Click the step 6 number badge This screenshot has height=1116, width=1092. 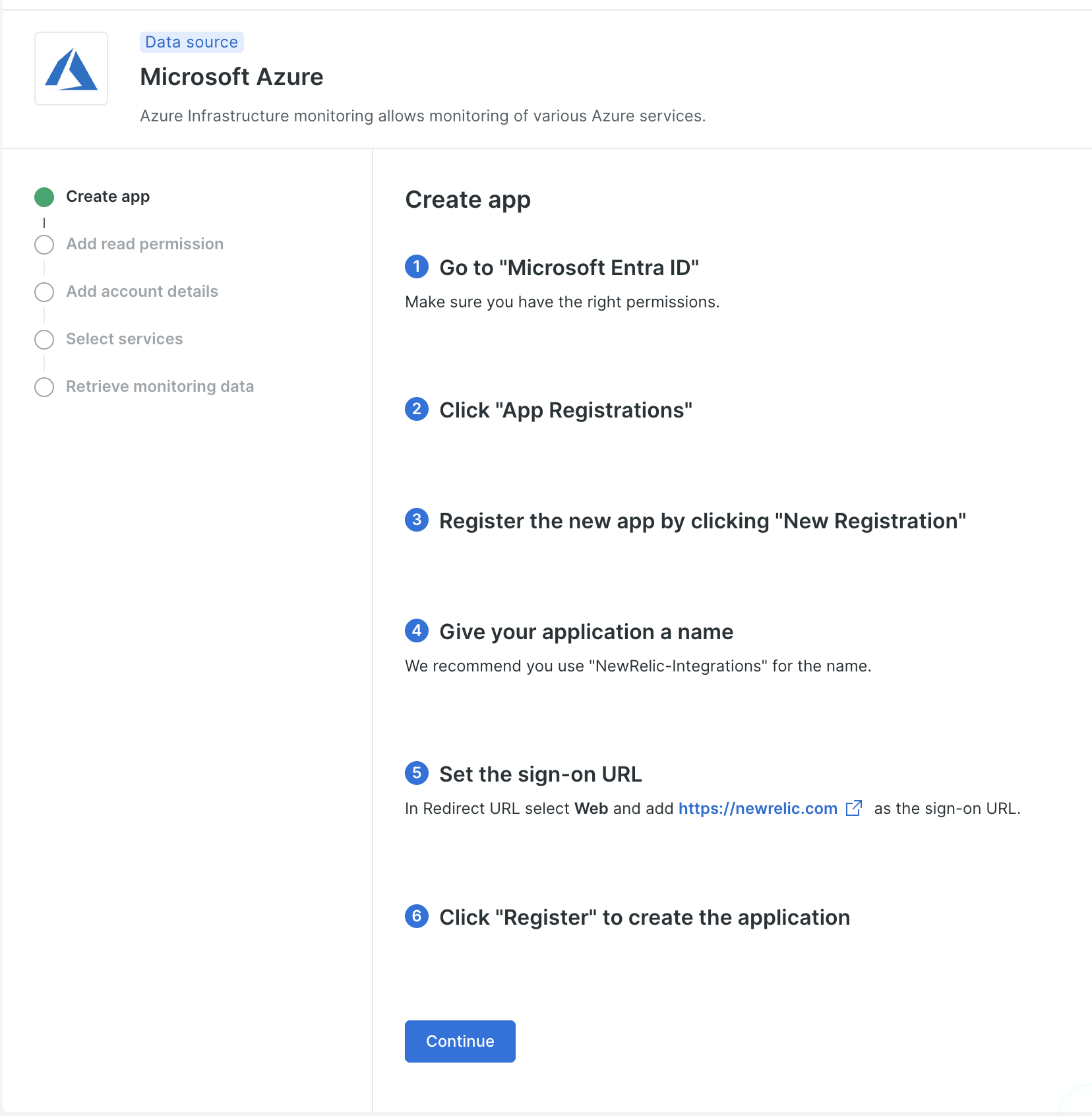click(x=416, y=916)
